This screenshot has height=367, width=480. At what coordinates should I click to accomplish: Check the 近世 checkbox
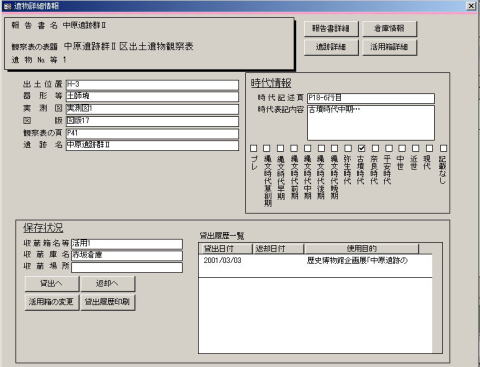[x=415, y=148]
